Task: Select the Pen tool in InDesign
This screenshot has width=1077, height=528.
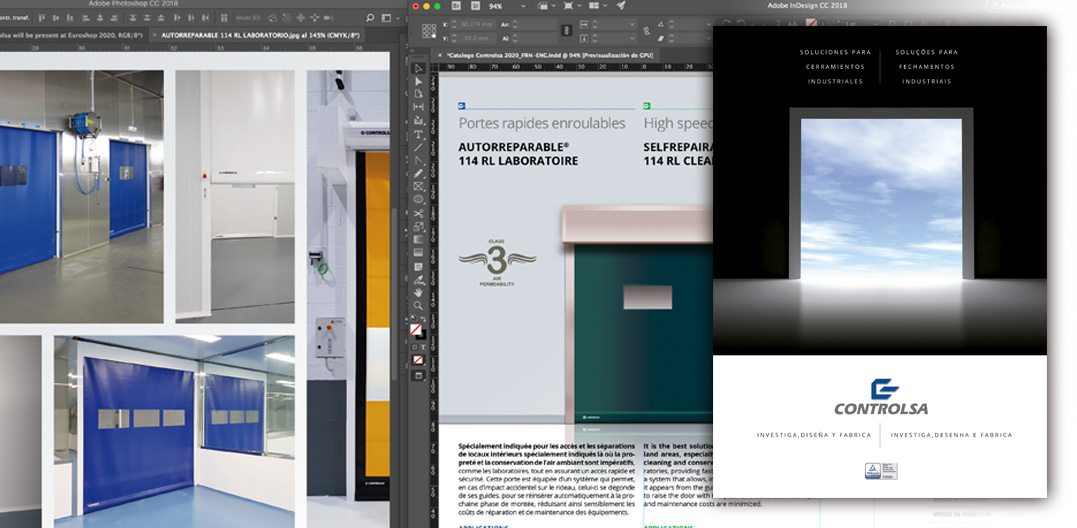Action: [418, 160]
